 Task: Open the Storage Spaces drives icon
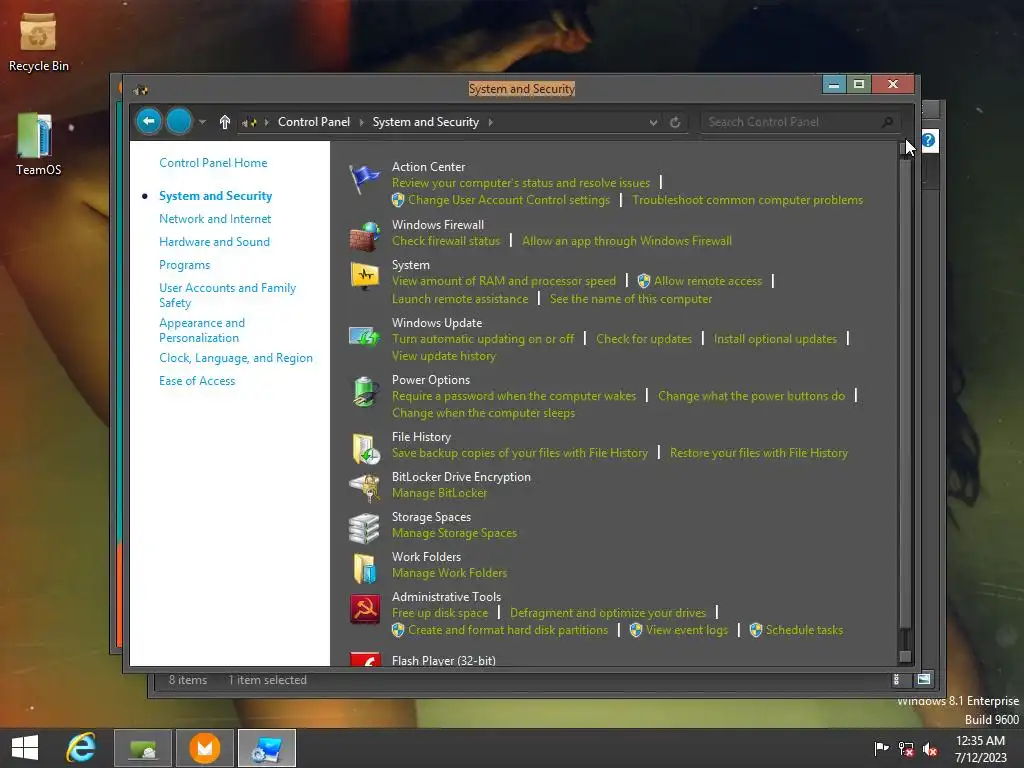(x=364, y=528)
